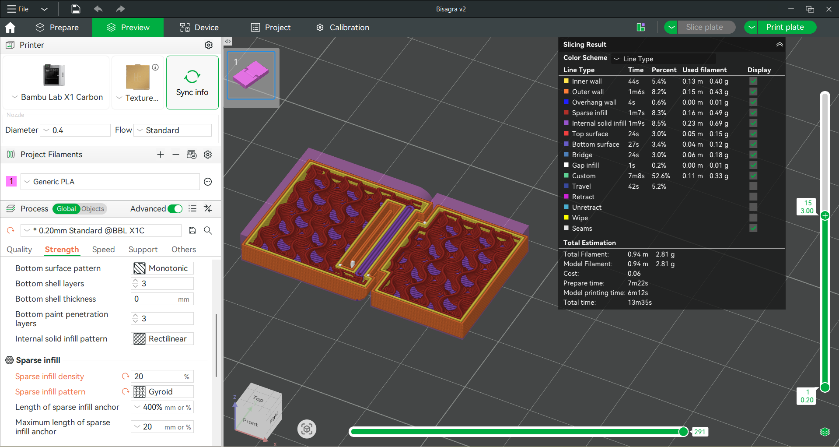839x447 pixels.
Task: Click the view cube Top face
Action: (258, 399)
